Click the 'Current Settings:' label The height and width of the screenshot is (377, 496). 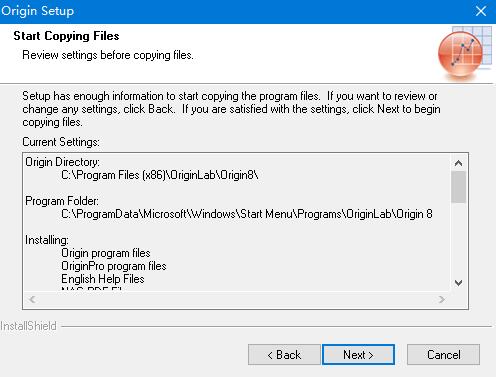[61, 142]
